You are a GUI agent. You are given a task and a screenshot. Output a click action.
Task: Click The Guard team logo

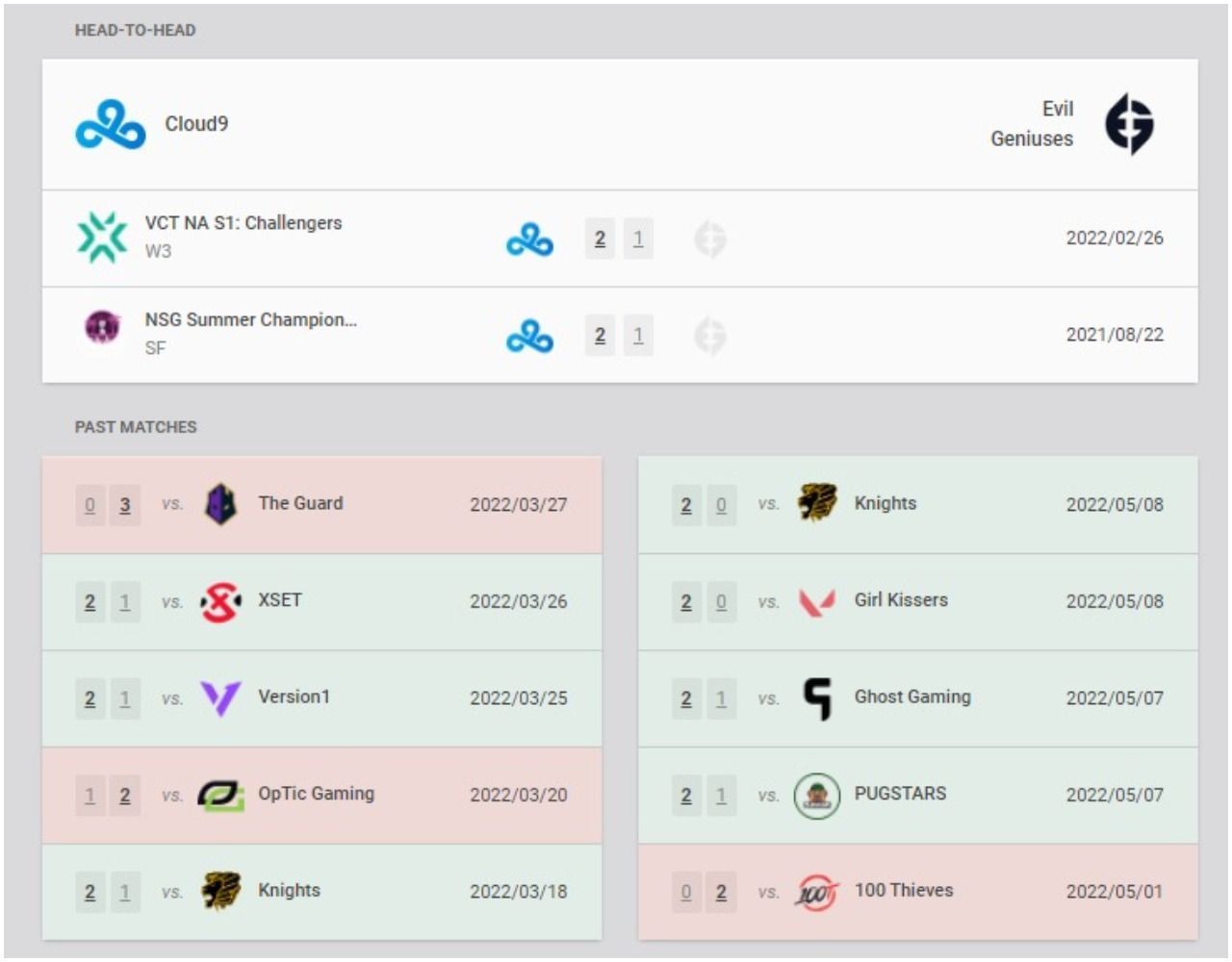(x=222, y=502)
